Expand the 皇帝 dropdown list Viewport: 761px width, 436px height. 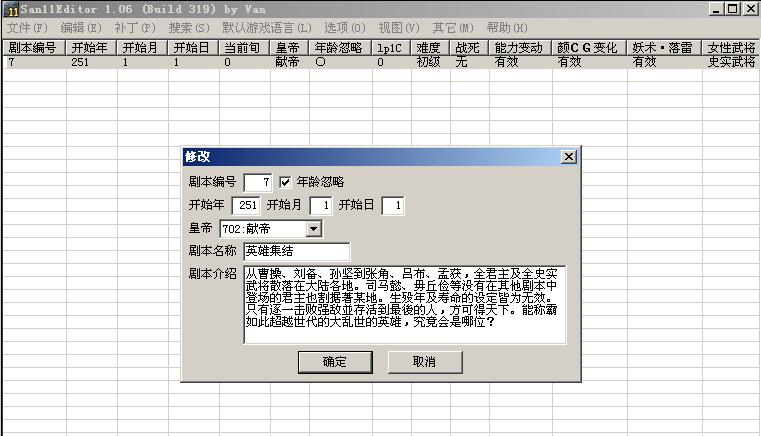click(x=313, y=229)
